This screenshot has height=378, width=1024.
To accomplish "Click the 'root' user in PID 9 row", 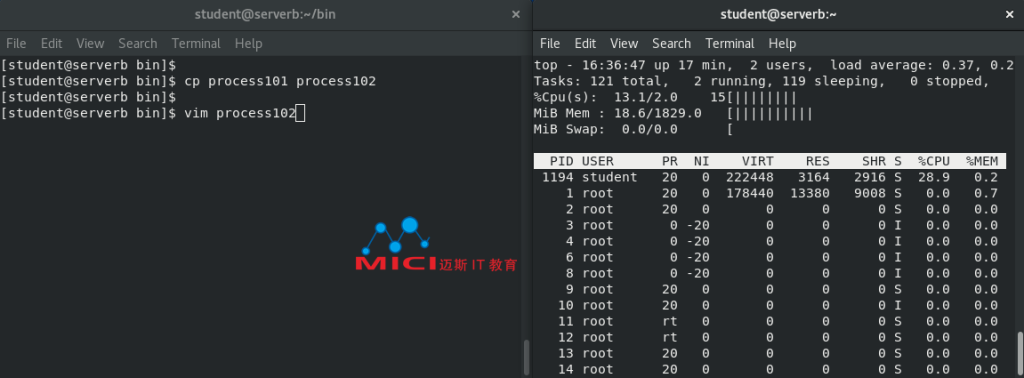I will pos(598,289).
